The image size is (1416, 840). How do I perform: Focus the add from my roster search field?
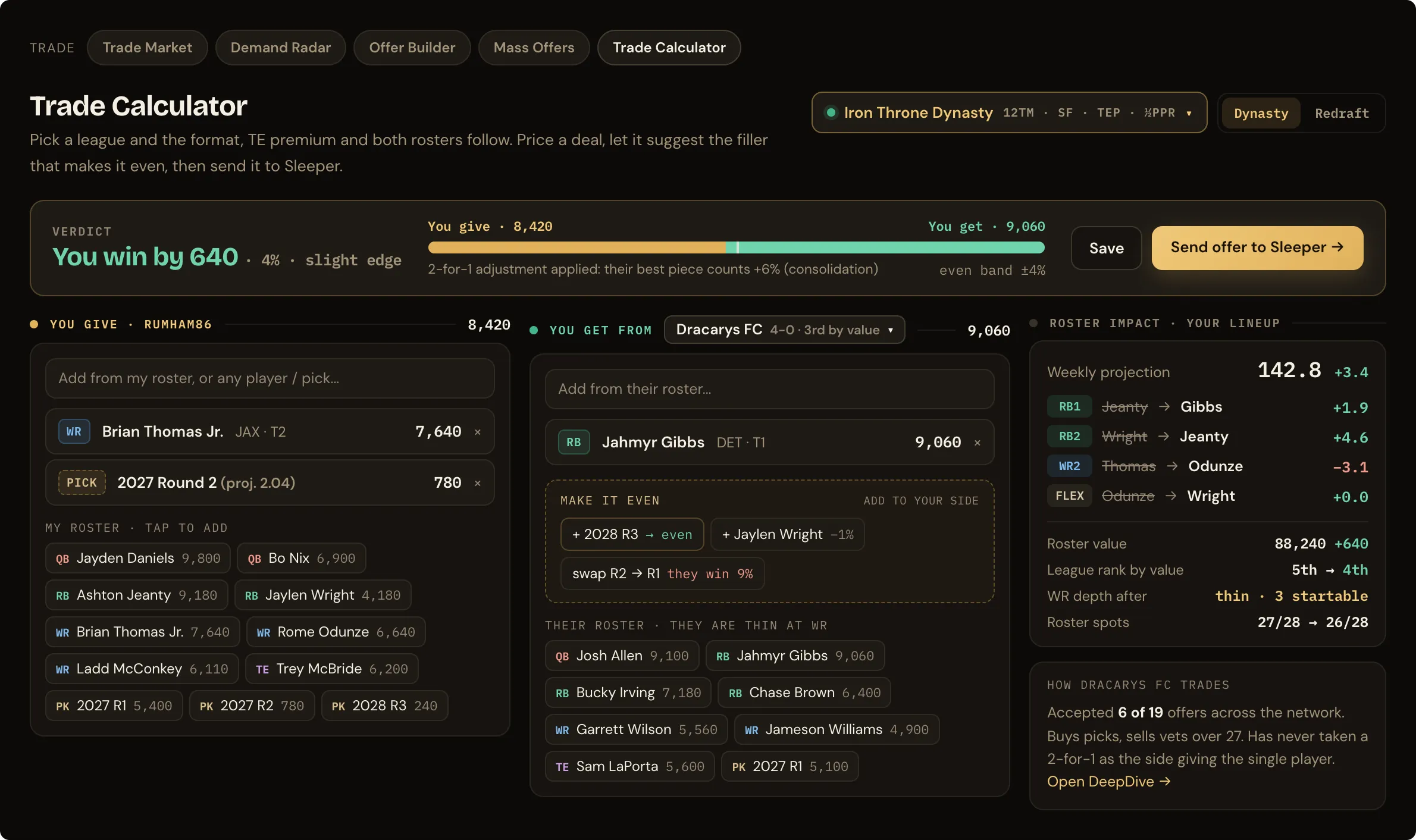pos(270,378)
